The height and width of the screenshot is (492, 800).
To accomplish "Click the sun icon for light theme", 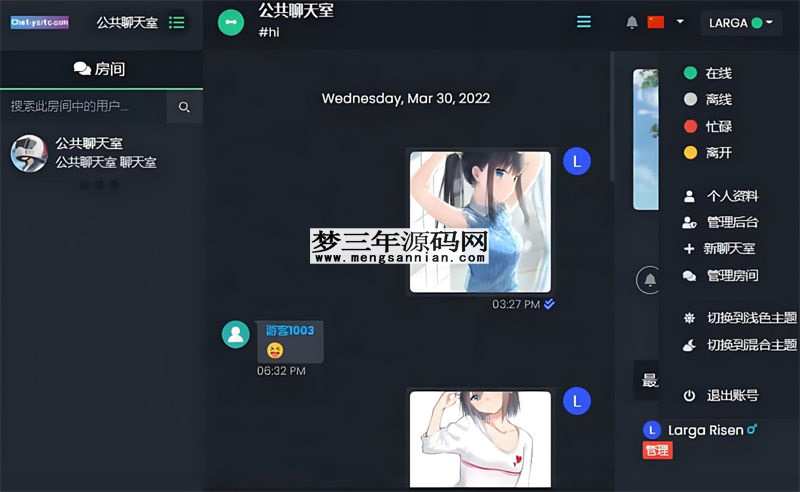I will [x=689, y=318].
